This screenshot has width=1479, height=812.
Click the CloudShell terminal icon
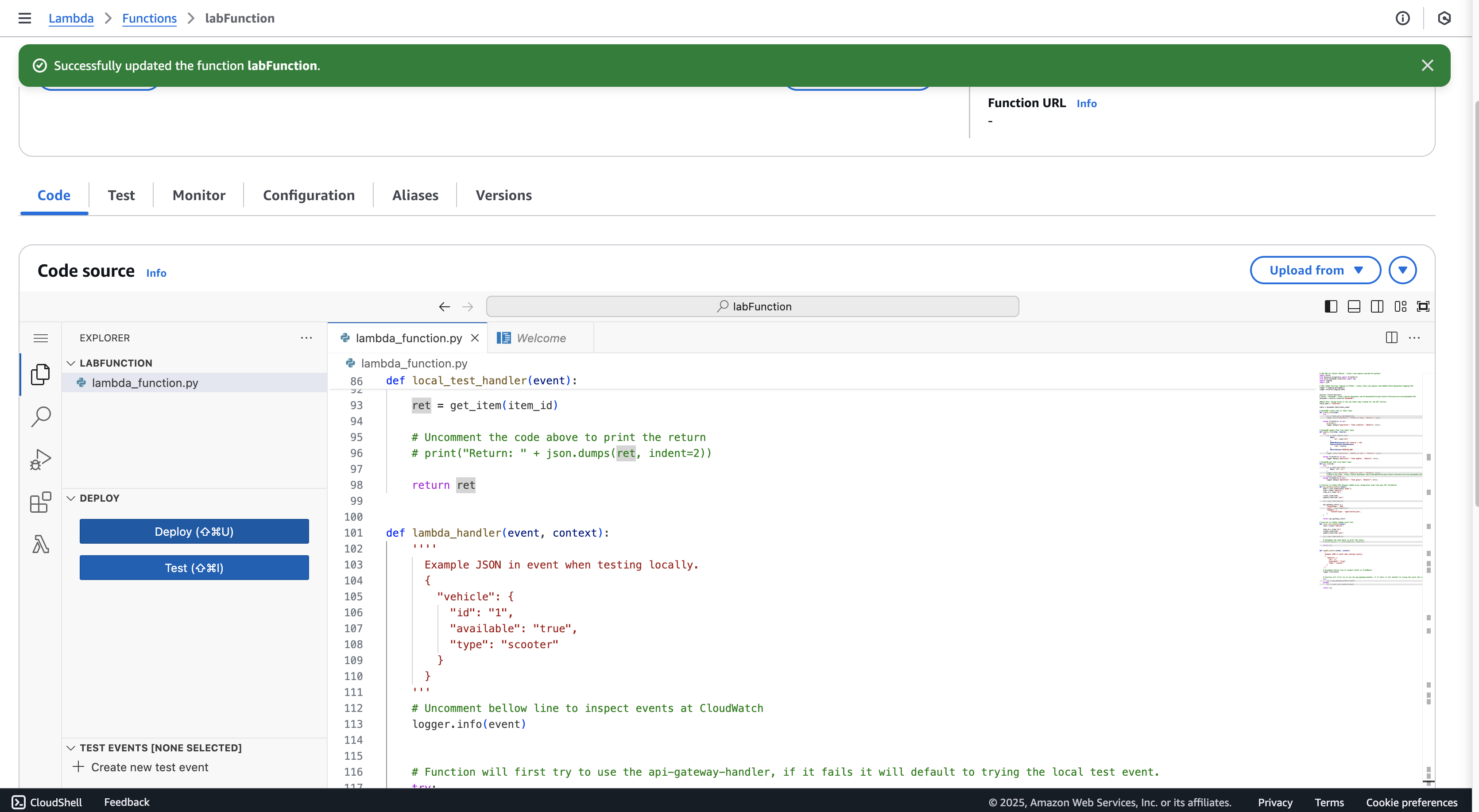18,802
